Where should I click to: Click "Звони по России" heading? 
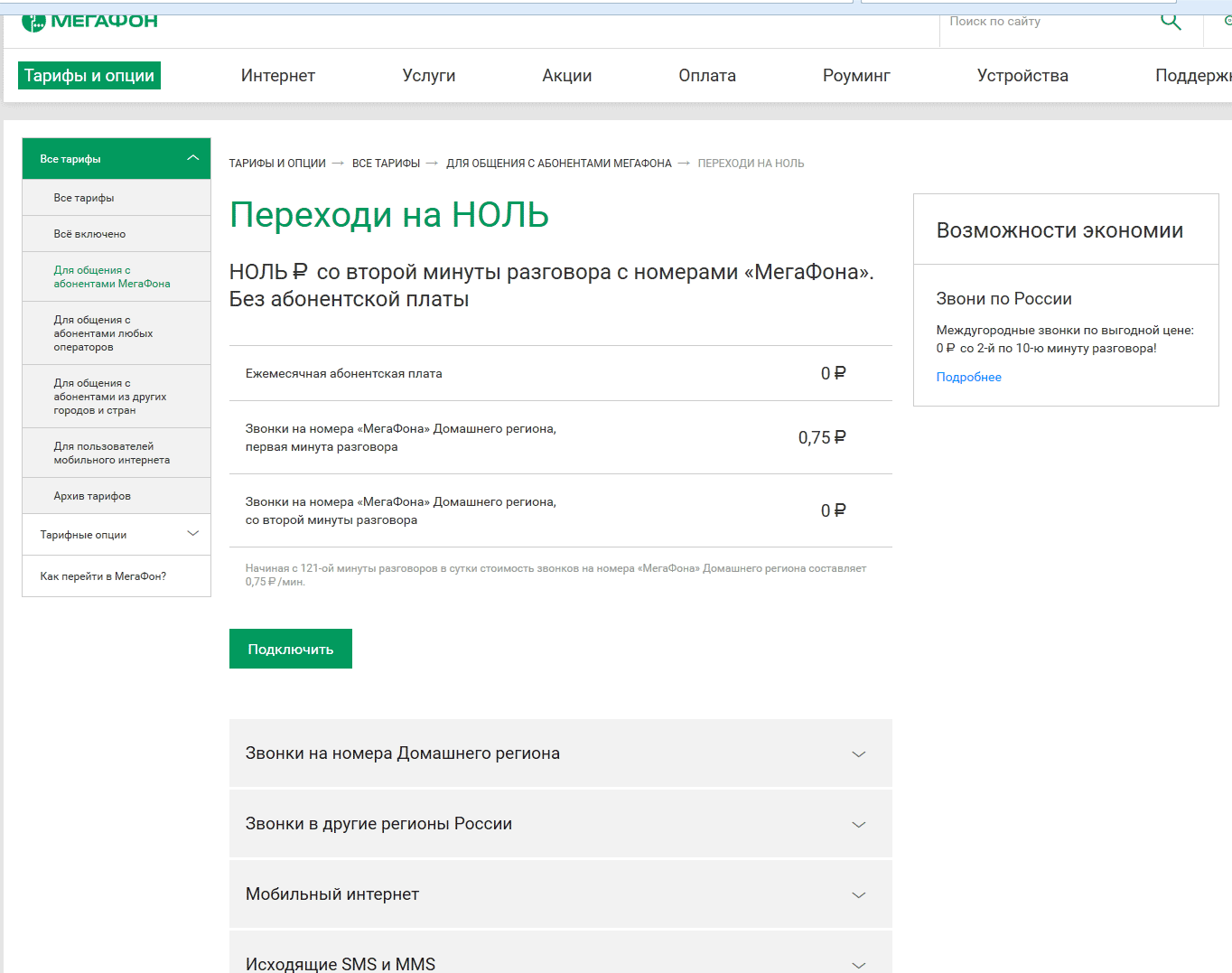coord(1003,299)
